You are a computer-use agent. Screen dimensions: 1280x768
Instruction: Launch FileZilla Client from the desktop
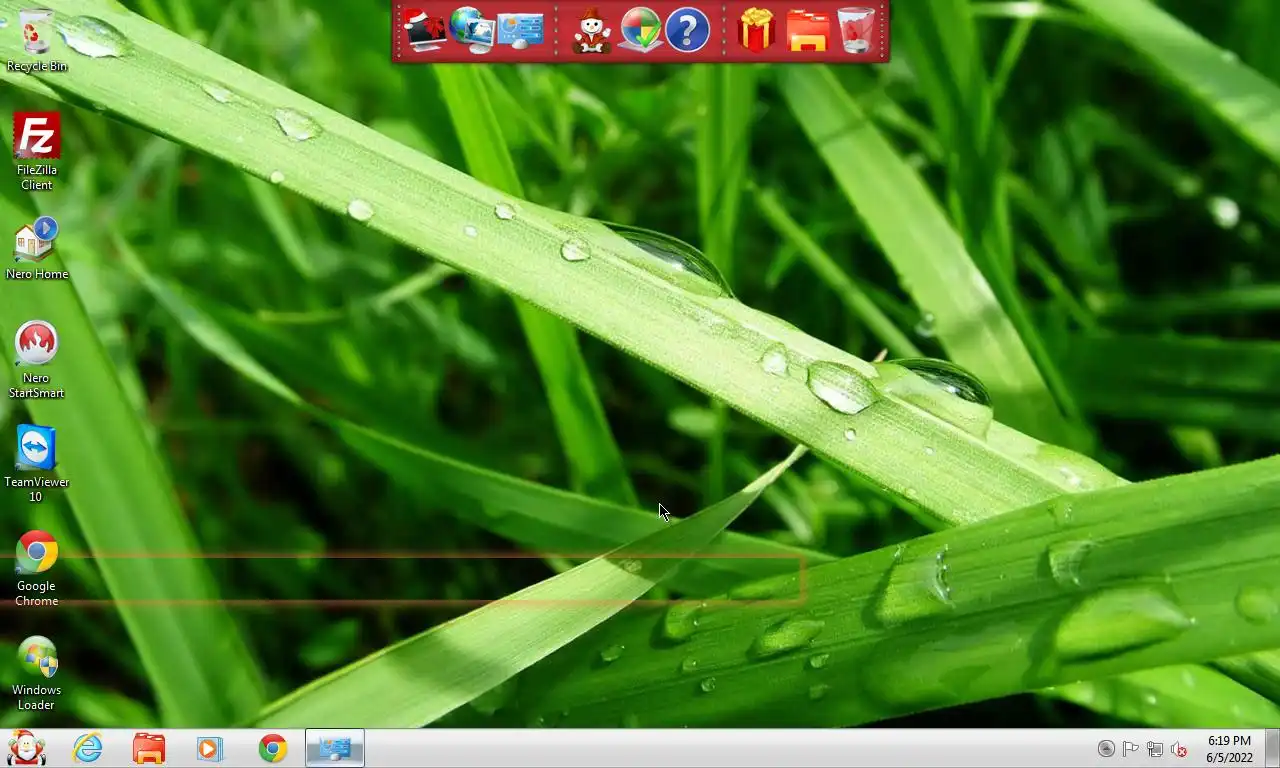tap(37, 150)
